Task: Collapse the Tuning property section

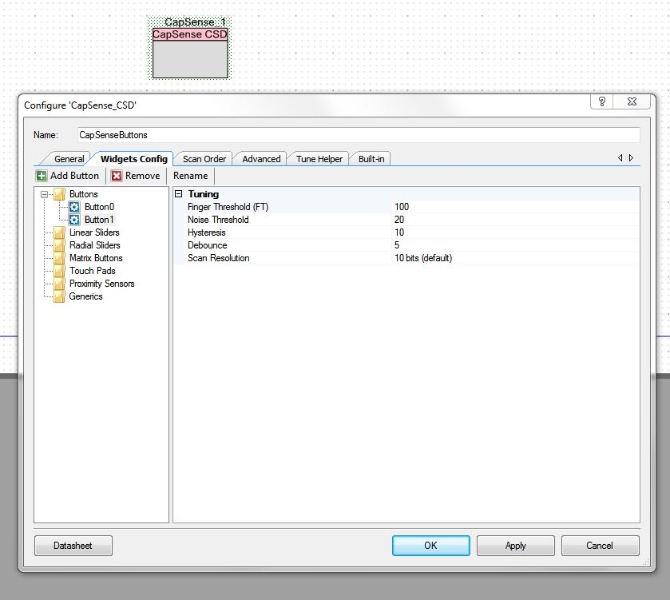Action: (179, 194)
